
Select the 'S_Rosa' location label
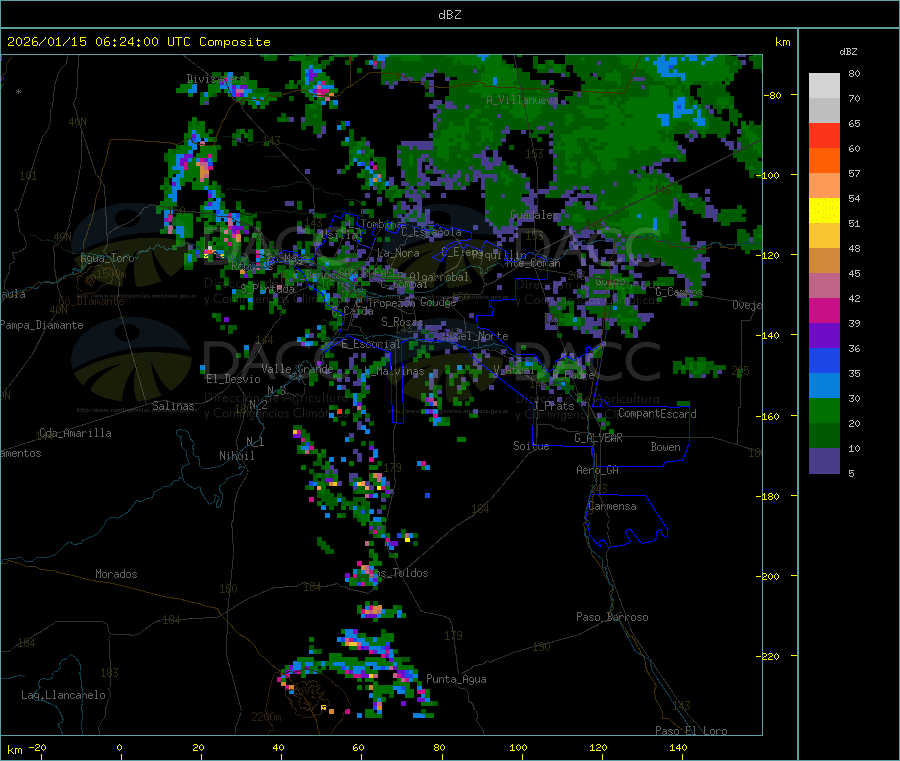(x=402, y=322)
